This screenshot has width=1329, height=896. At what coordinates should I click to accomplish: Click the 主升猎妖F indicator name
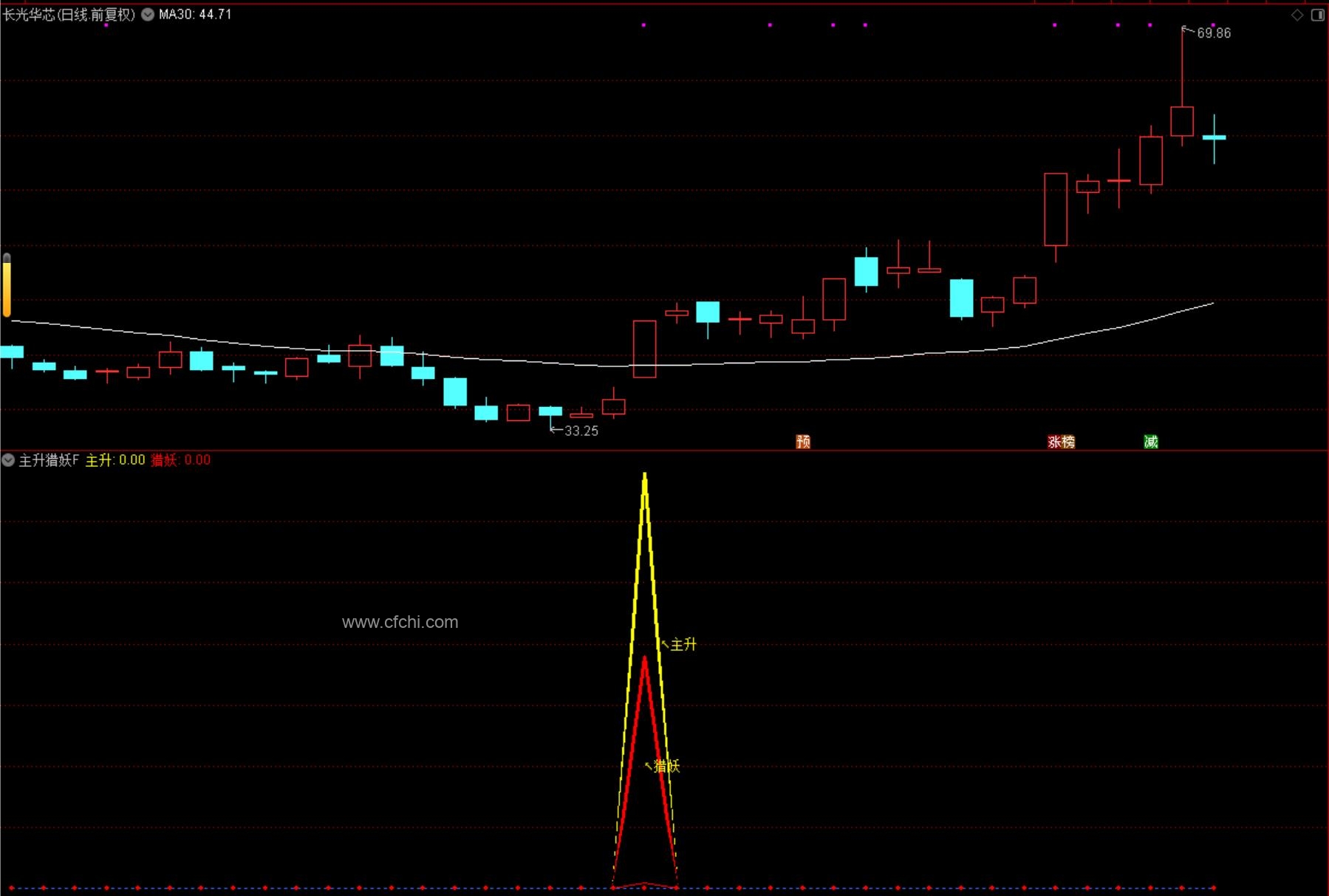pos(49,460)
